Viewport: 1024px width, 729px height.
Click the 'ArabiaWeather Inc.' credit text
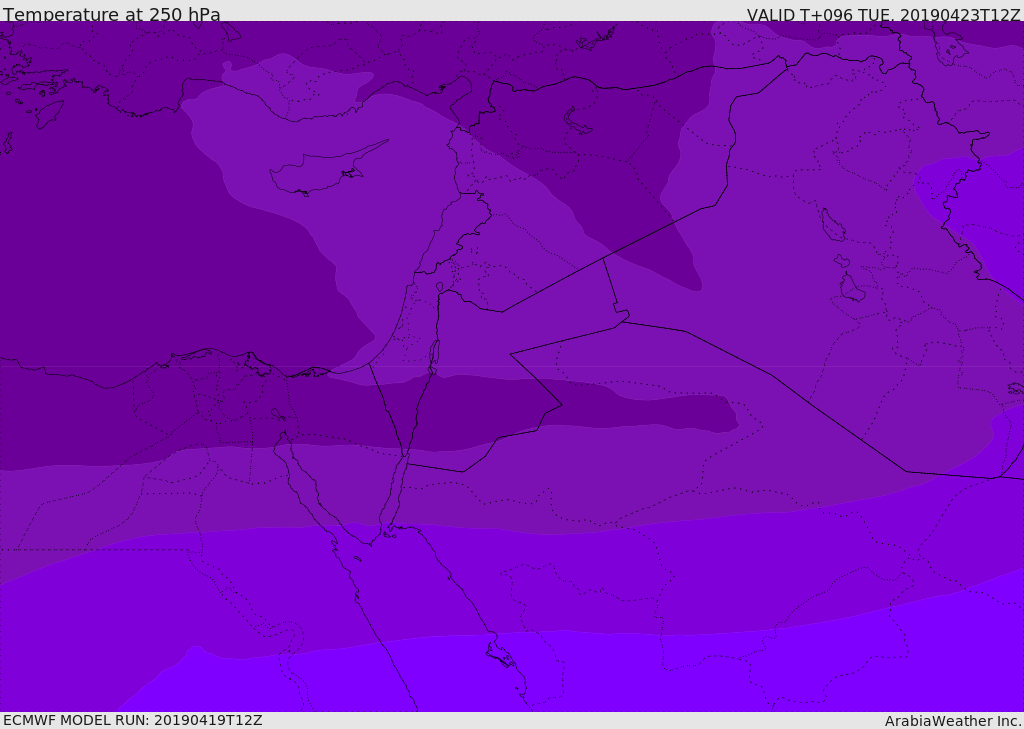[x=953, y=721]
